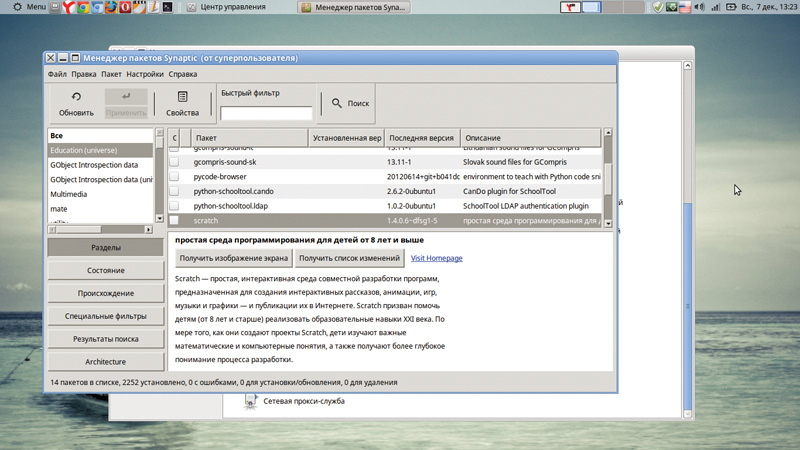
Task: Select the Multimedia section in the list
Action: (x=69, y=194)
